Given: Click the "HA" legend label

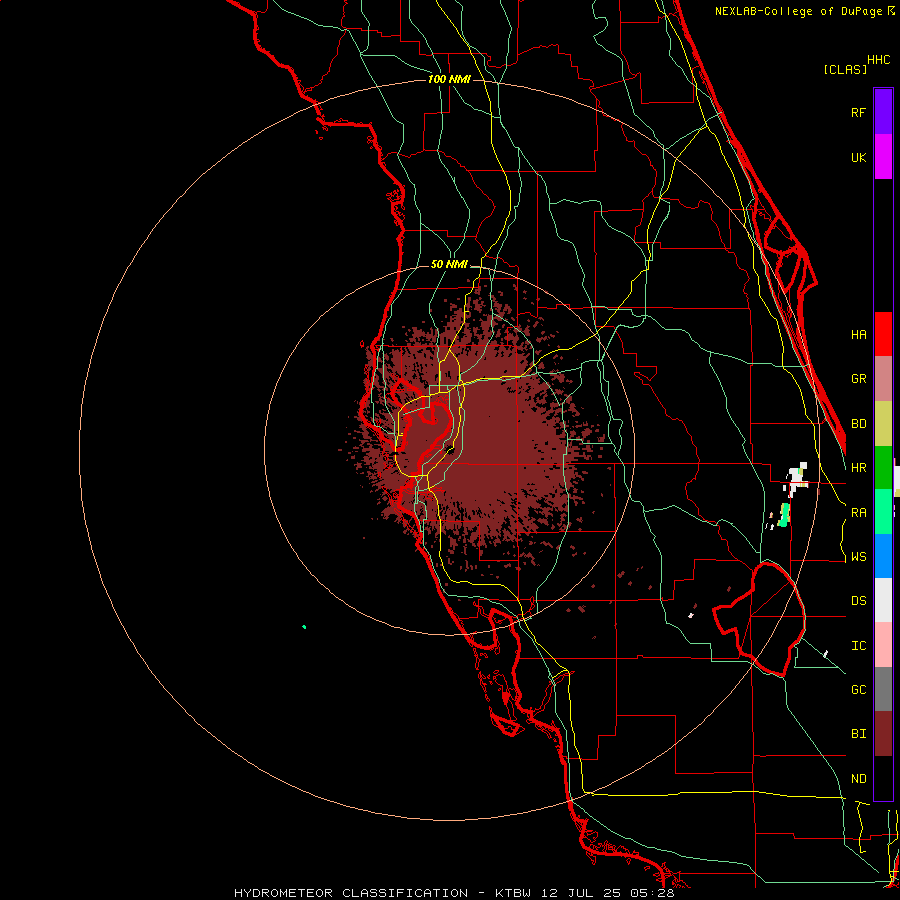Looking at the screenshot, I should [x=858, y=335].
